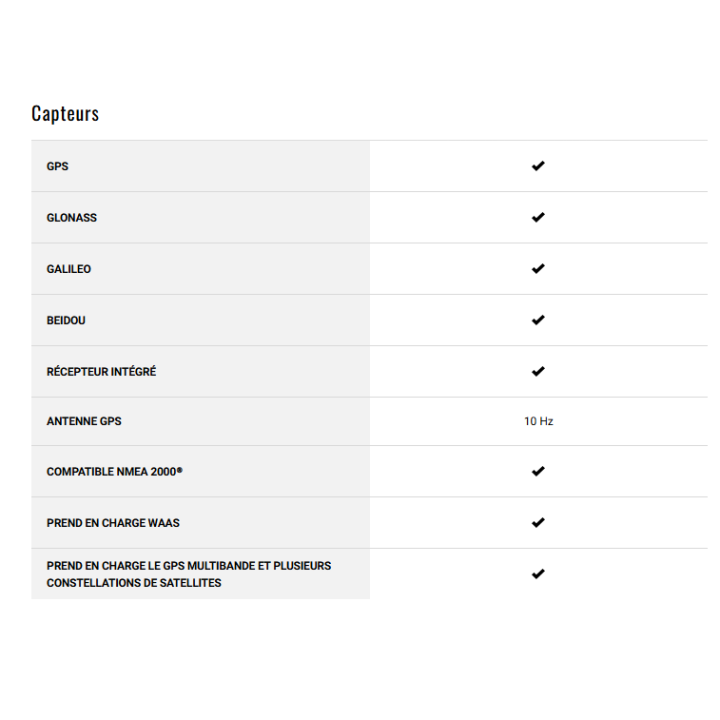This screenshot has width=720, height=720.
Task: Click the checkmark for Récepteur intégré
Action: tap(538, 371)
